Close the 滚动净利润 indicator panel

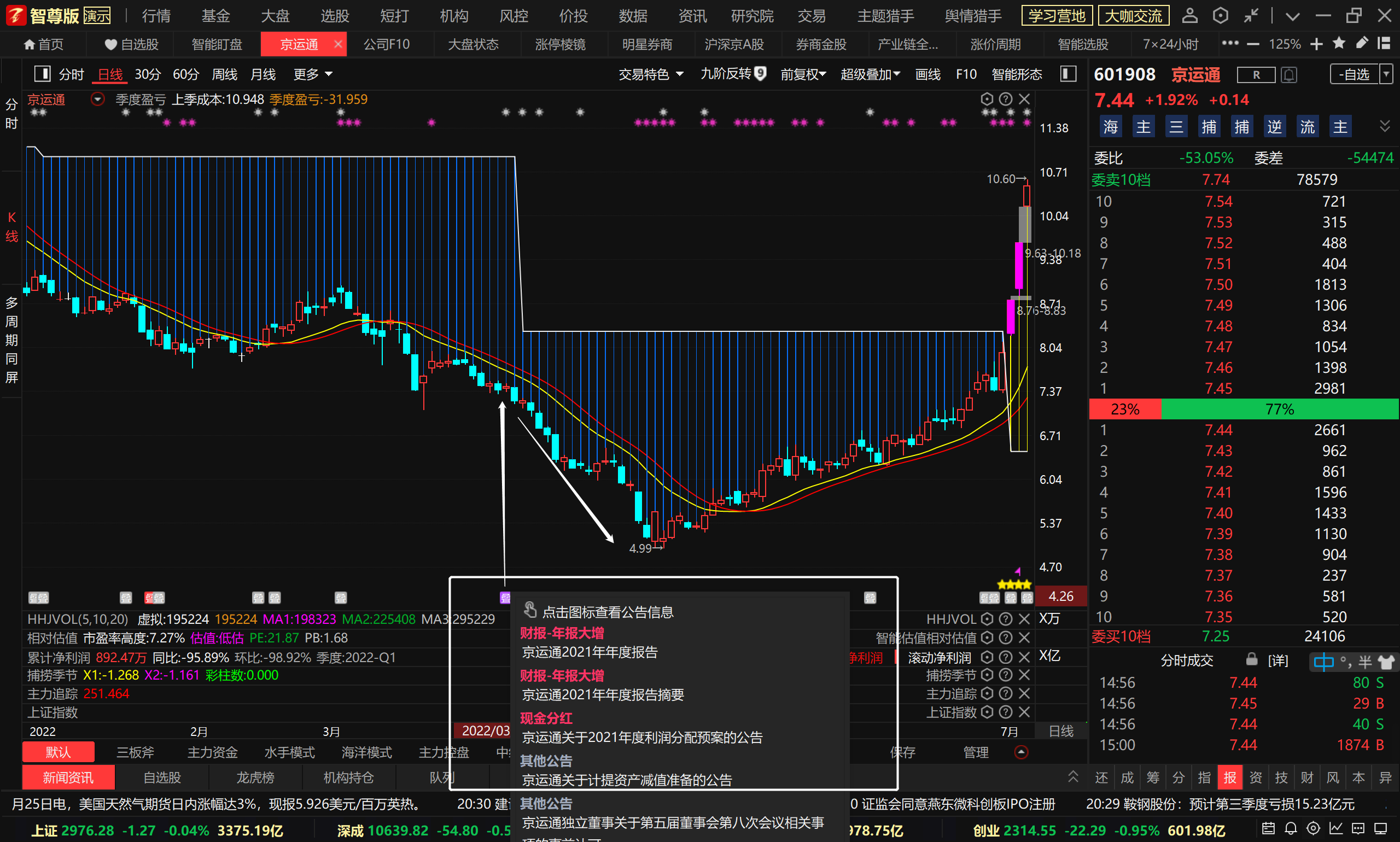(1024, 657)
